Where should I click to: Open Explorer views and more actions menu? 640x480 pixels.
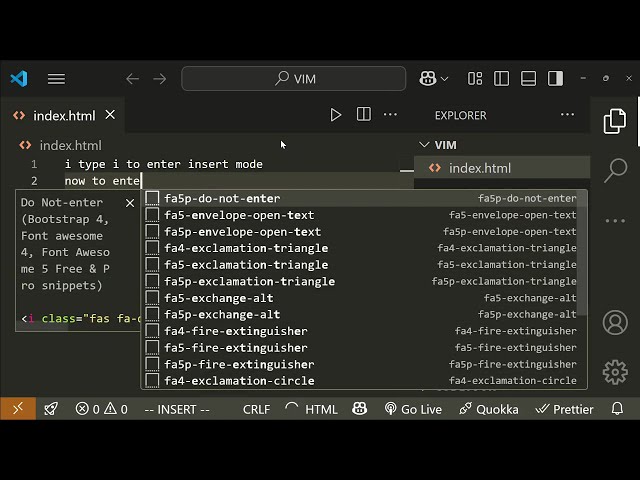(x=567, y=115)
